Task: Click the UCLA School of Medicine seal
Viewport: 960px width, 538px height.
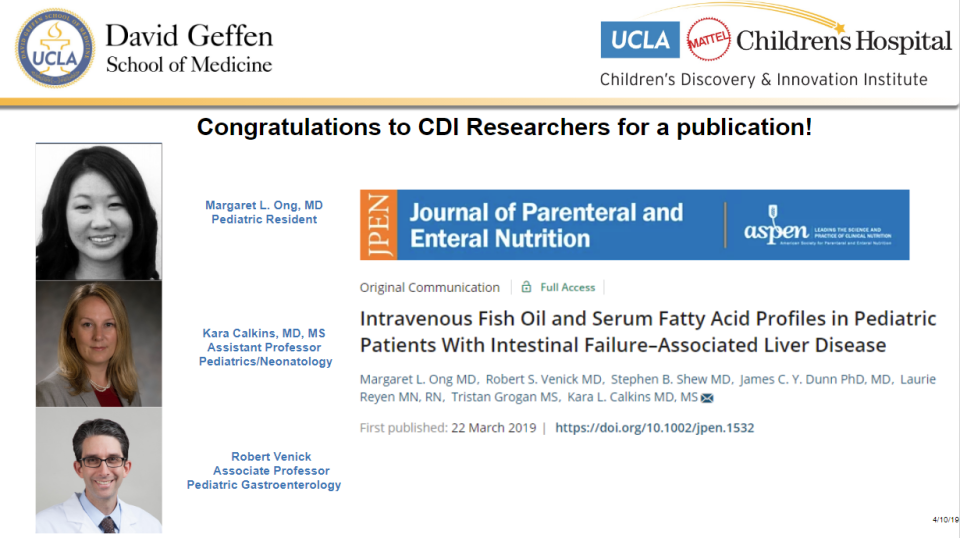Action: point(55,48)
